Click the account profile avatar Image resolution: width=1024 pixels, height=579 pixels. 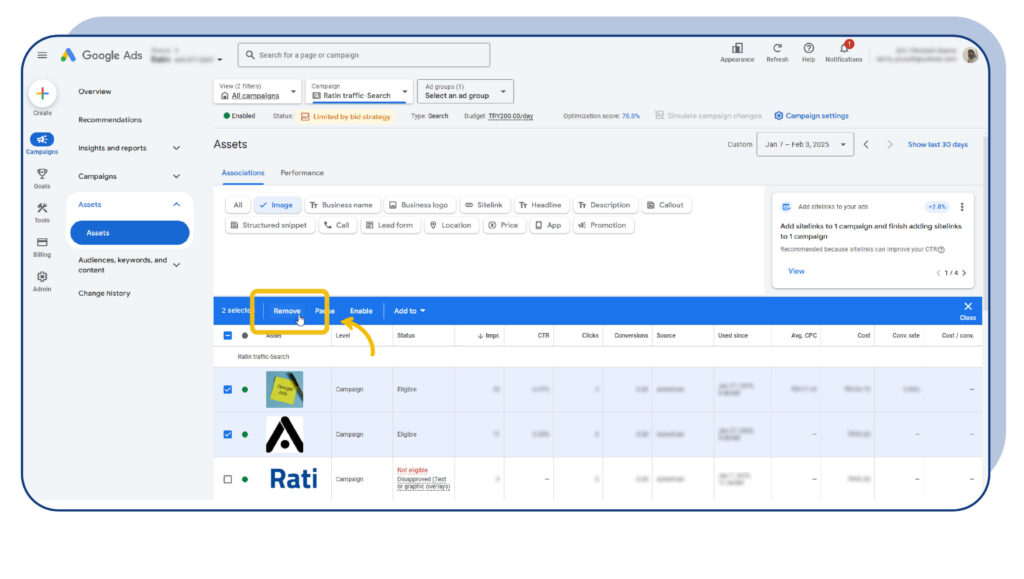point(970,55)
